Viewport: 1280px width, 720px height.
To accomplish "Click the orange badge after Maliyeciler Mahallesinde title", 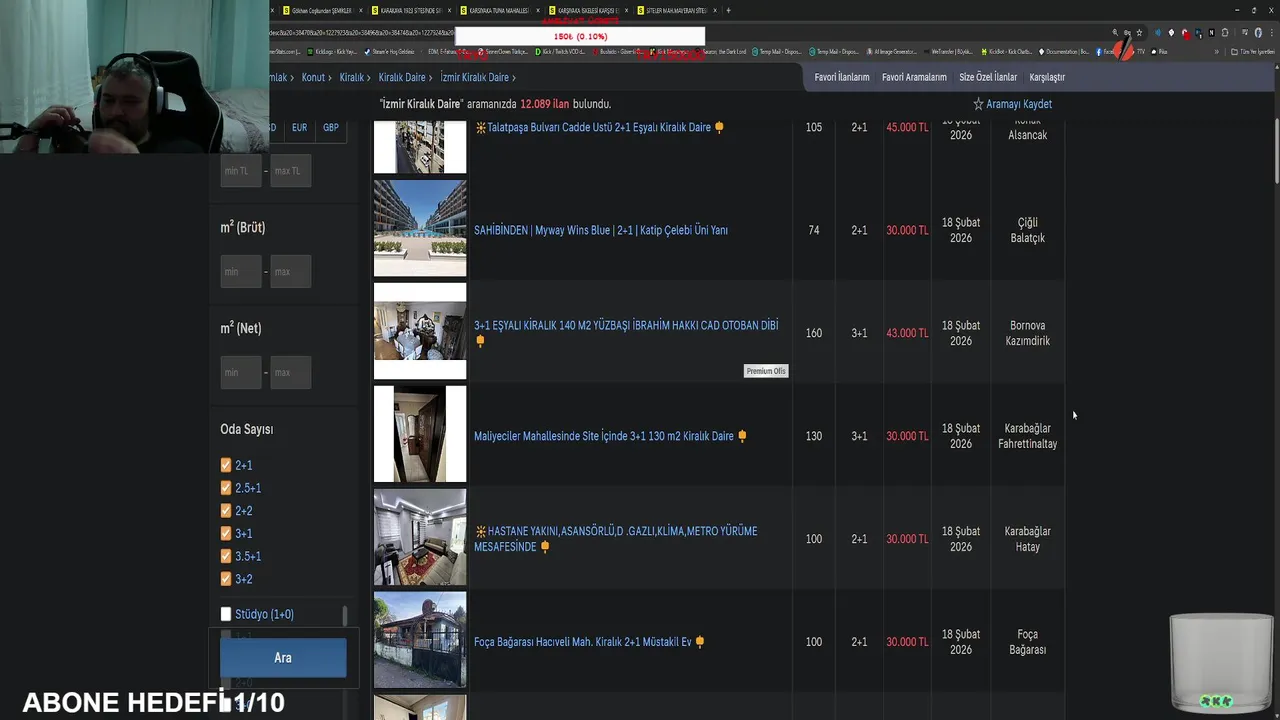I will pyautogui.click(x=742, y=436).
